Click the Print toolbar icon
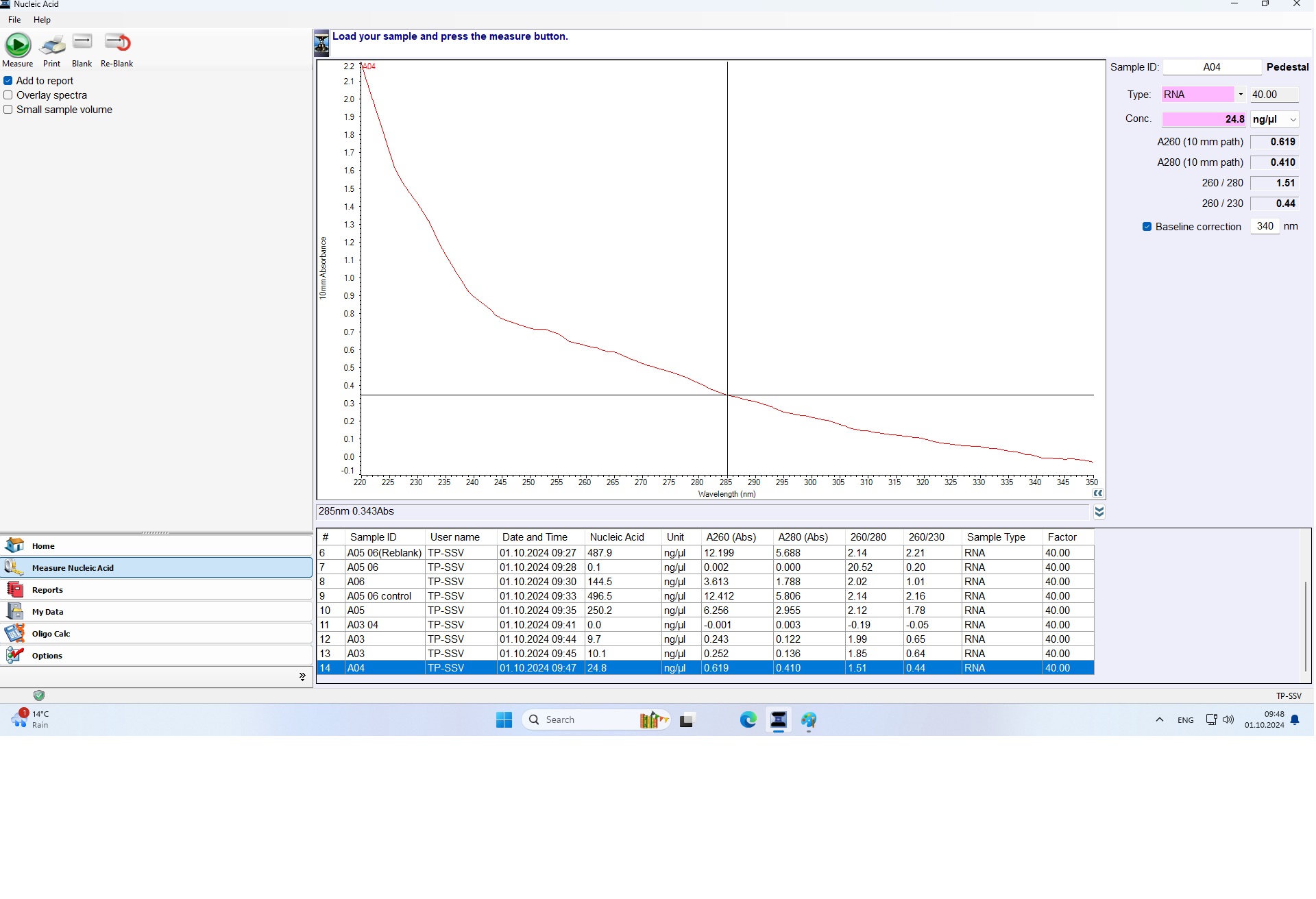The width and height of the screenshot is (1316, 899). (52, 45)
